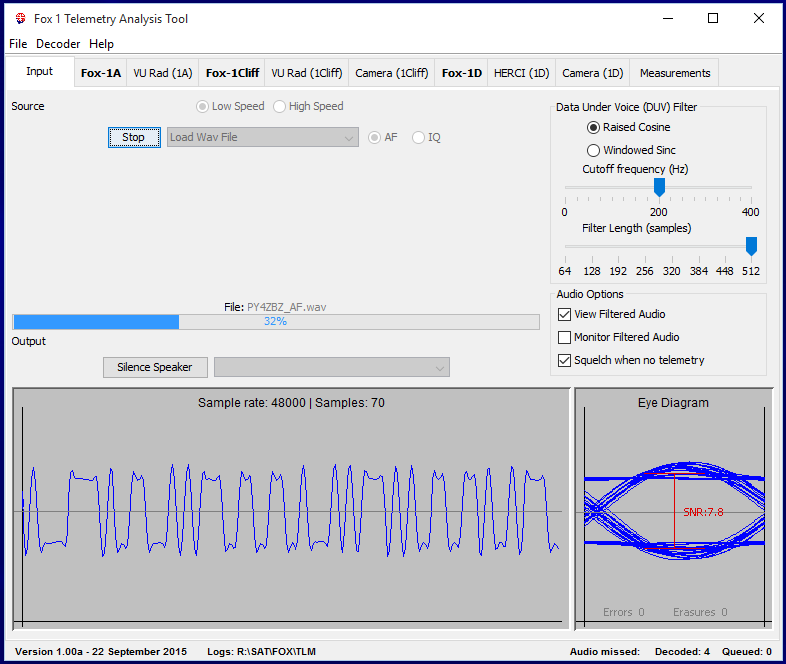Click the Filter Length slider thumb
This screenshot has width=786, height=664.
pyautogui.click(x=751, y=247)
